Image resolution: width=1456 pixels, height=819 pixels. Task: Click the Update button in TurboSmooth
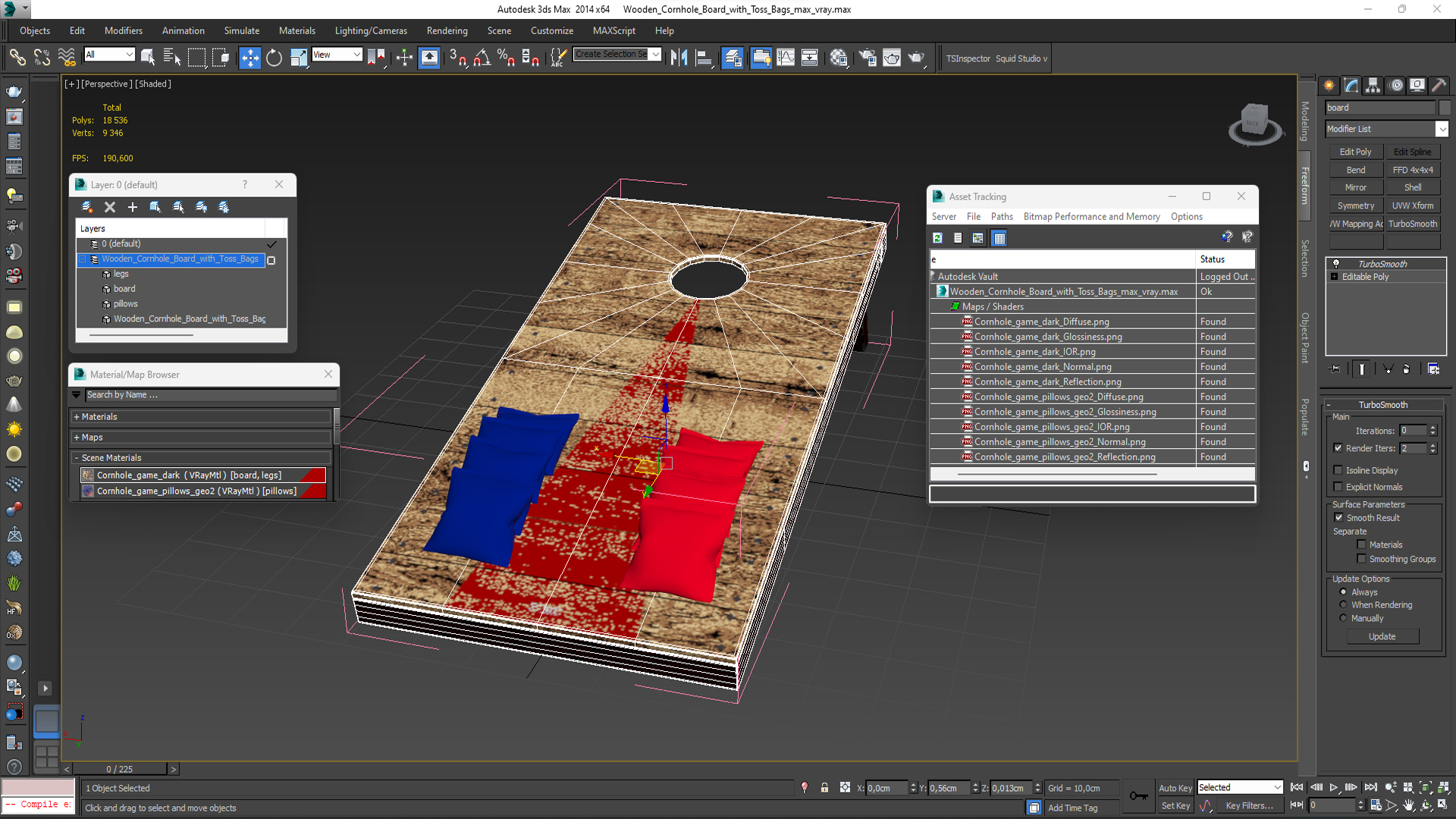(1382, 636)
